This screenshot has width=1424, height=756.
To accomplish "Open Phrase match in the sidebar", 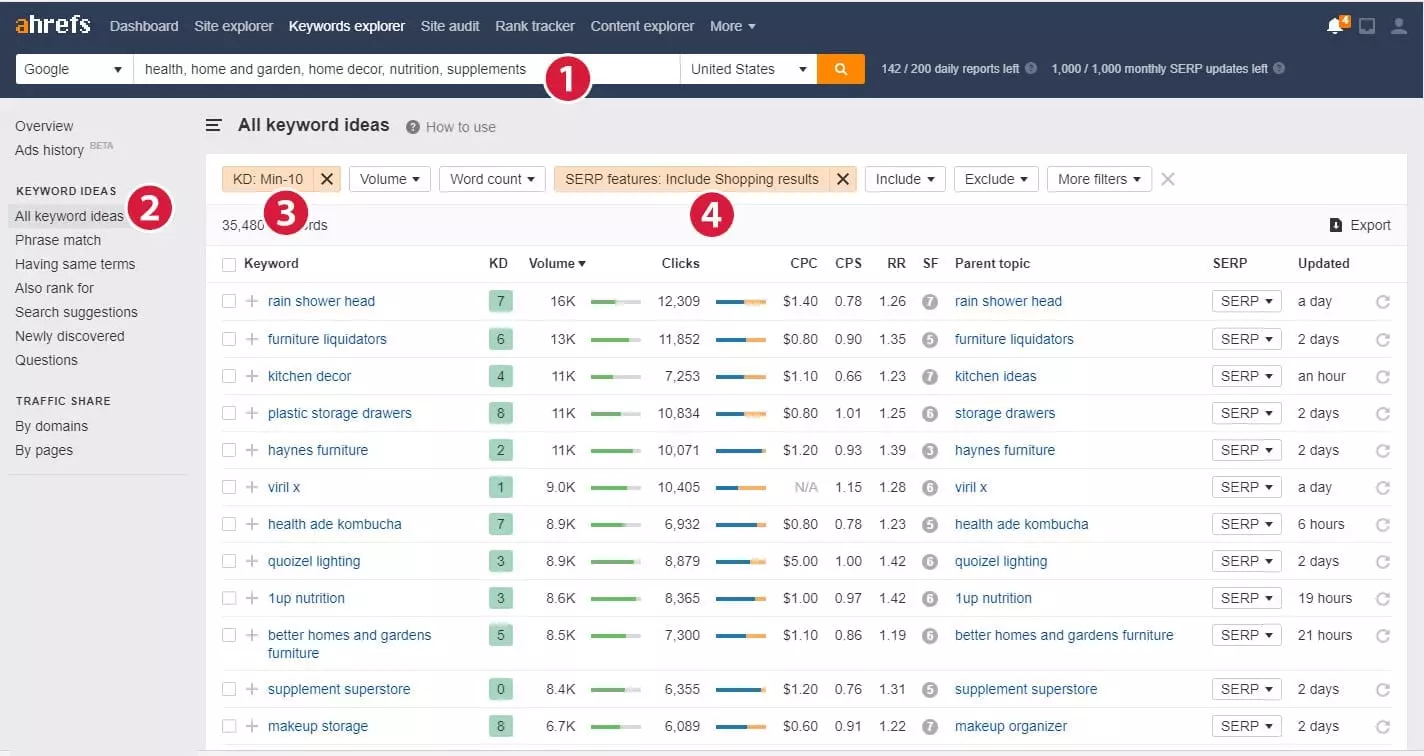I will point(58,240).
